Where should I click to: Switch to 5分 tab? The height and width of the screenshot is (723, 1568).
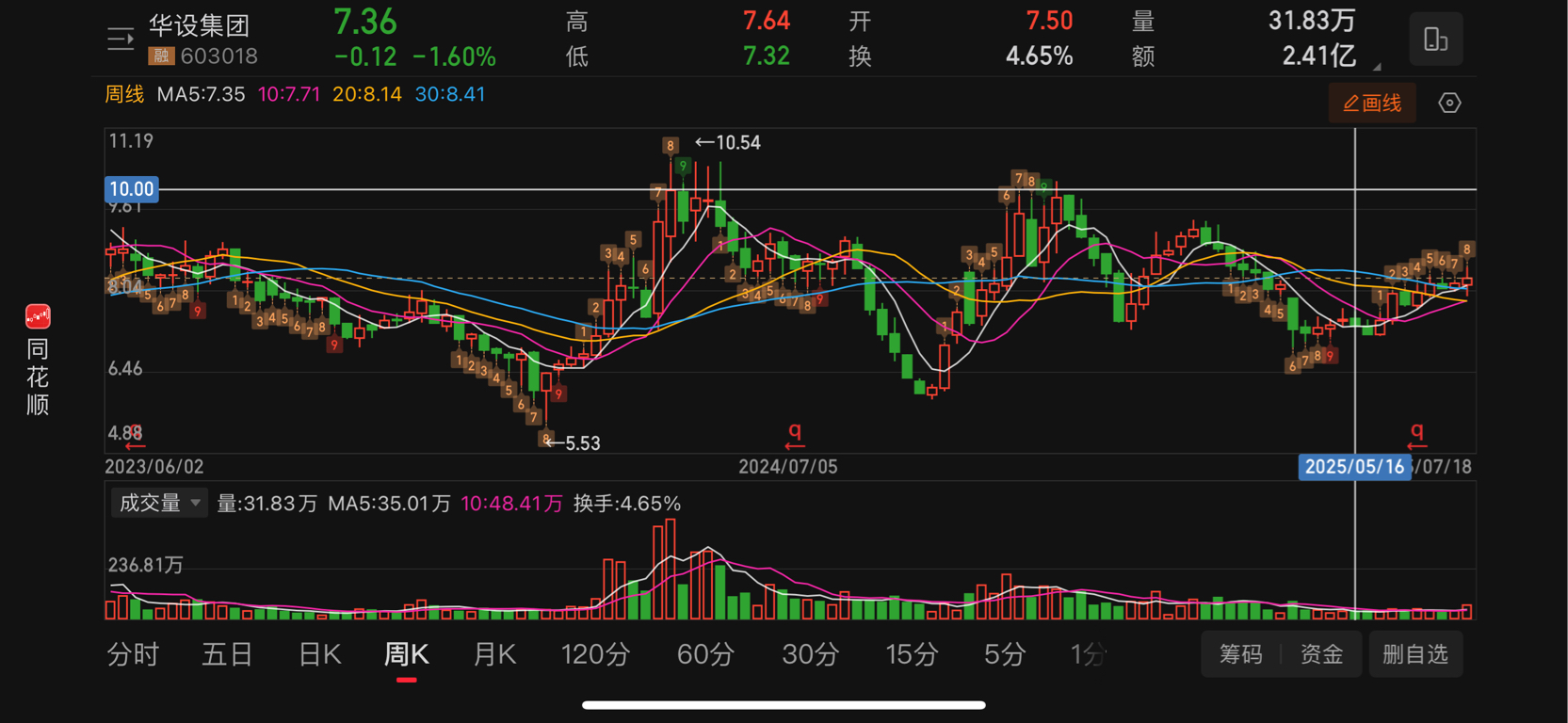coord(1004,654)
